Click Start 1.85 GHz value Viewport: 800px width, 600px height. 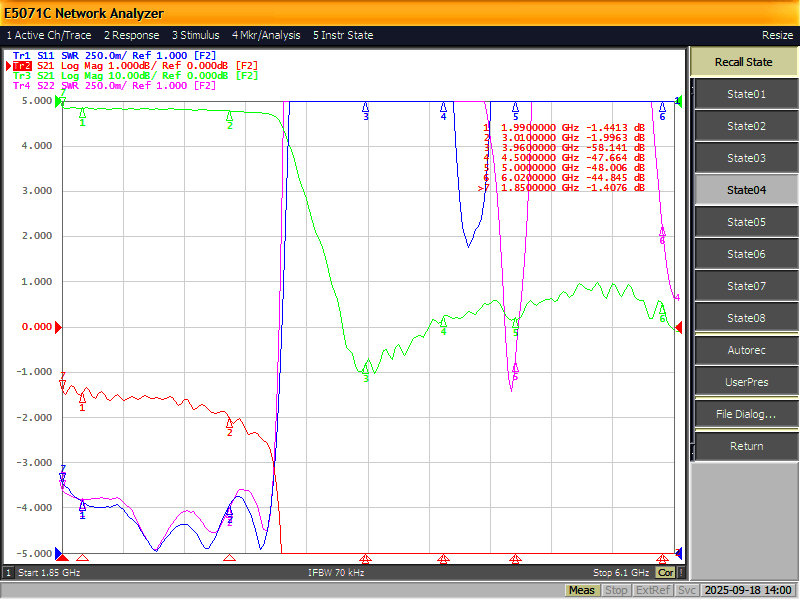(49, 572)
